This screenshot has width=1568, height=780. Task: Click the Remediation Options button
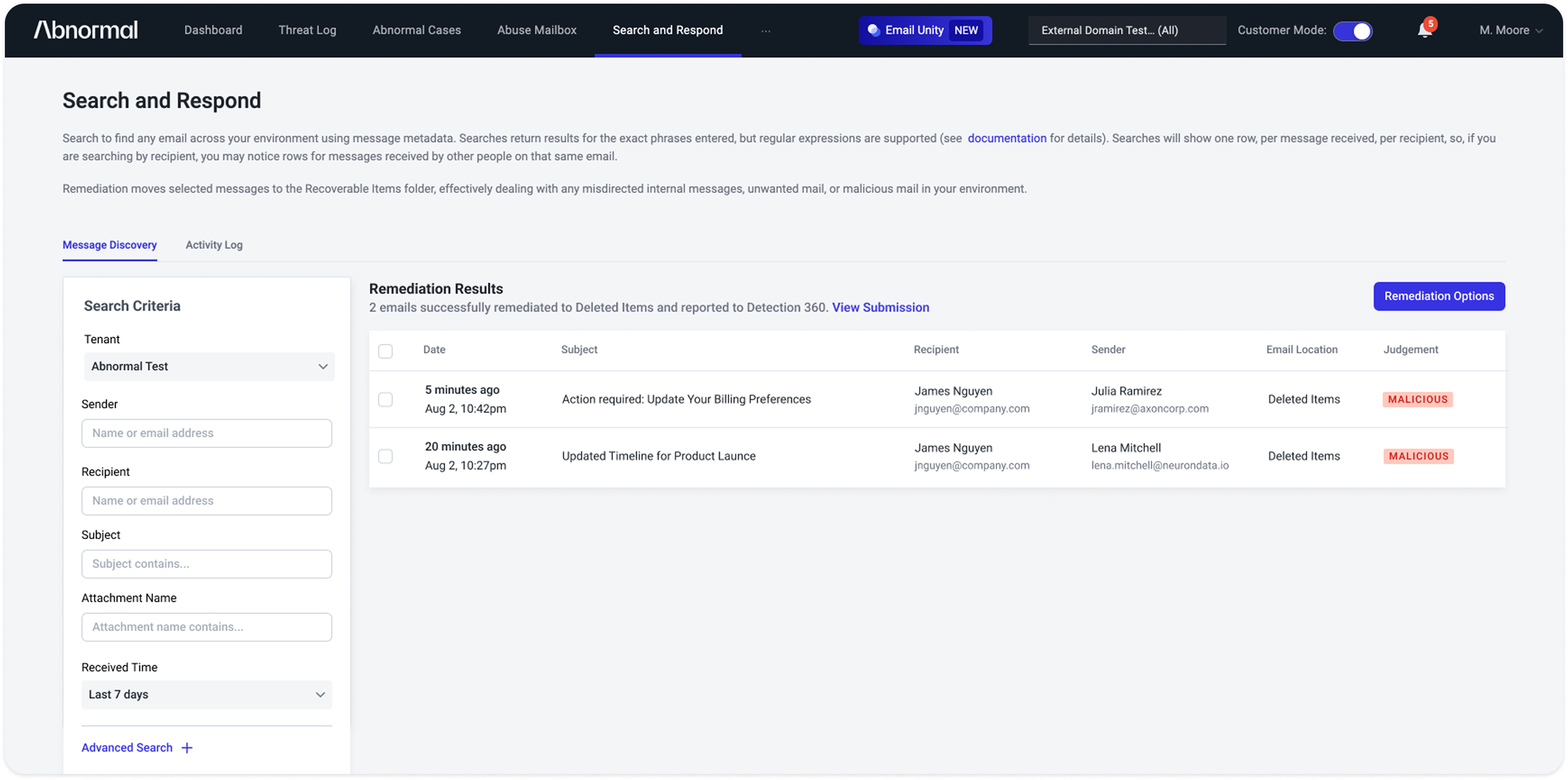click(x=1439, y=296)
